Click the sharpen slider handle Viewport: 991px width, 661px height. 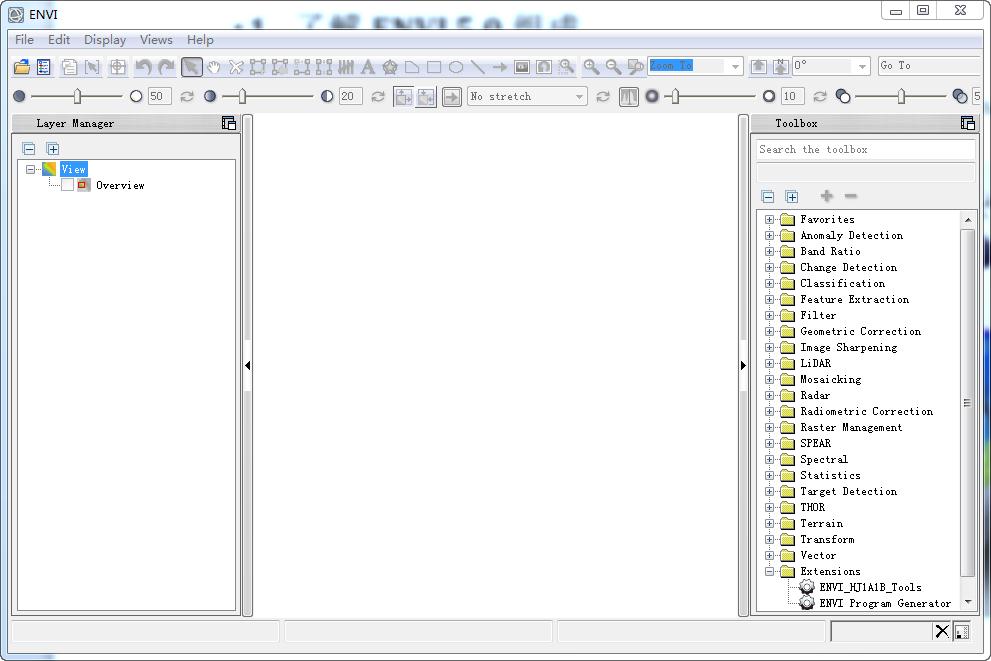pos(675,96)
